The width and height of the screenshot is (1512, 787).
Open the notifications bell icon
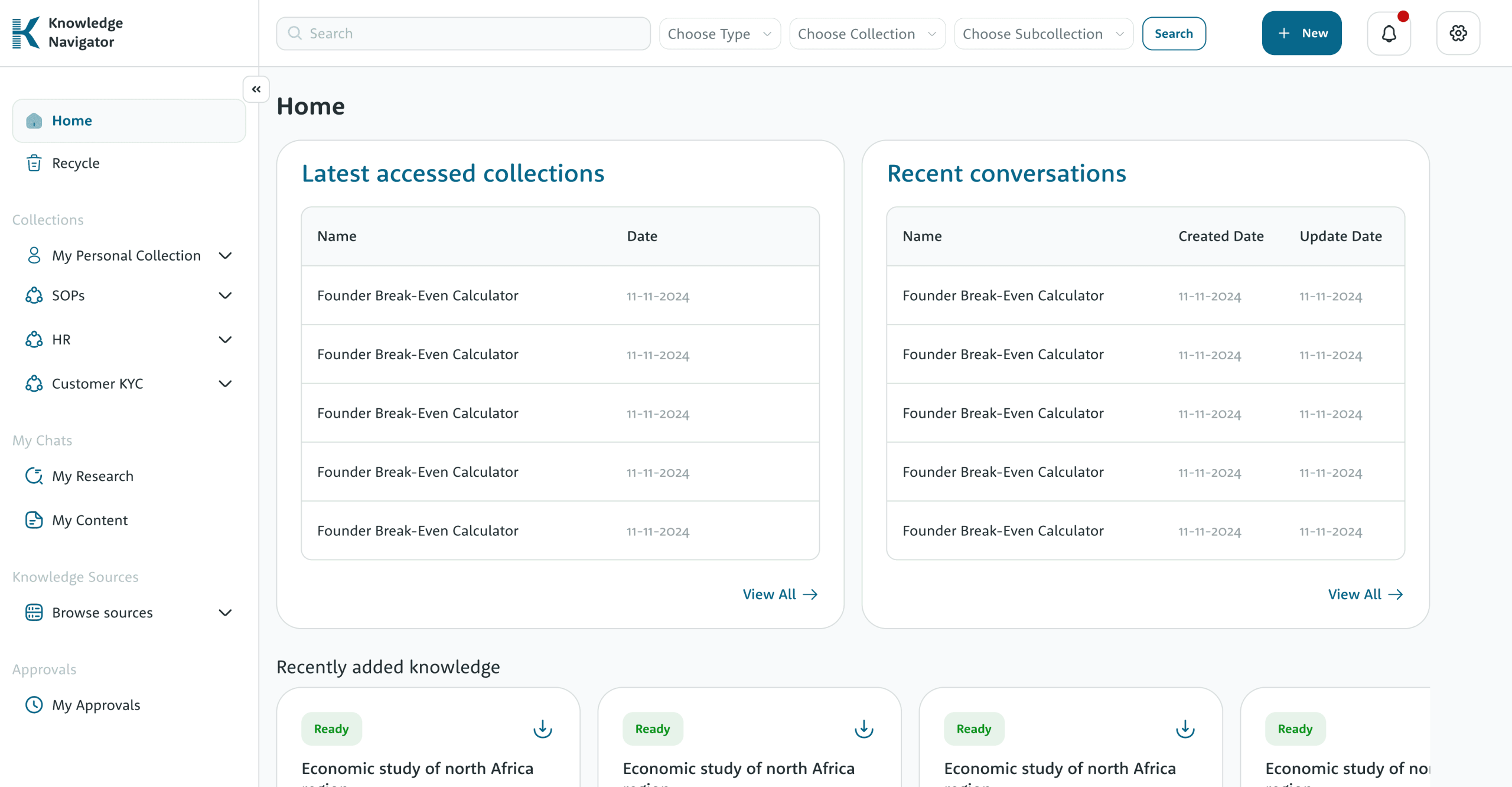pyautogui.click(x=1389, y=34)
